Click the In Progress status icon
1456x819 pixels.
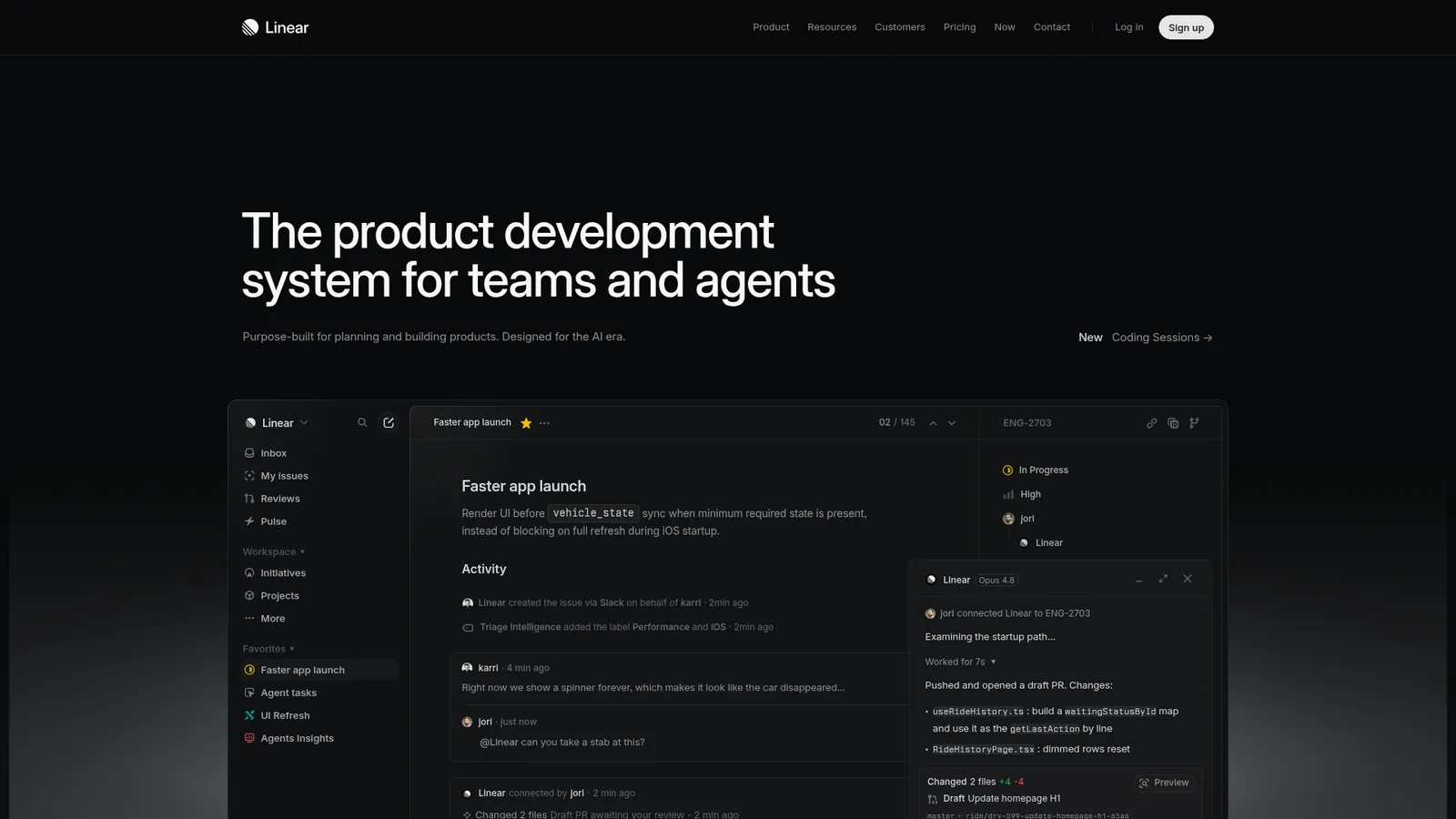coord(1007,470)
